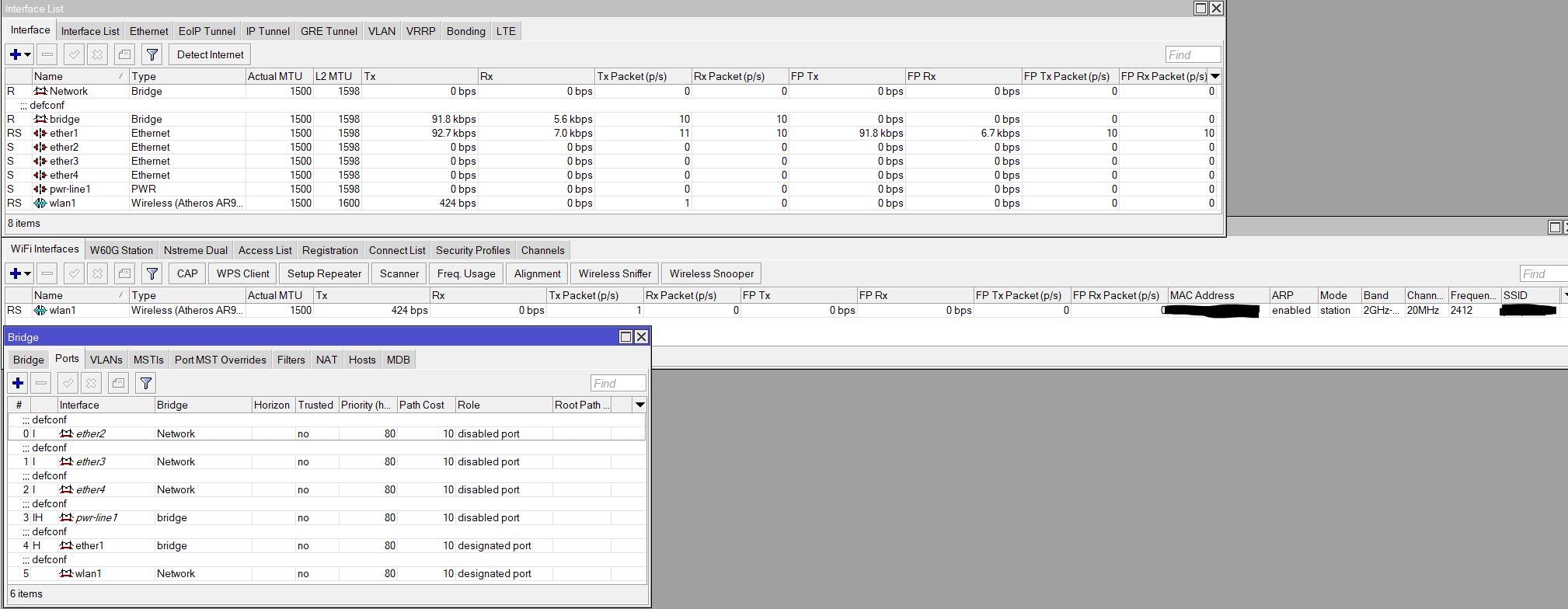Click the pwr-line1 interface icon in Interface List row
Screen dimensions: 1568x609
40,189
